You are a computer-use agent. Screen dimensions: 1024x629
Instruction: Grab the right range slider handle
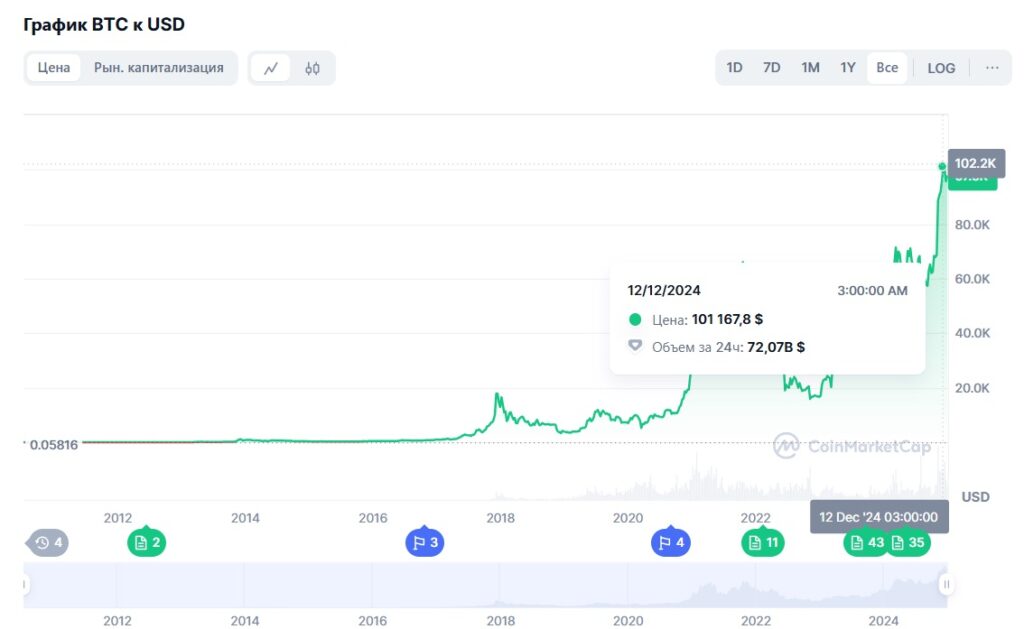coord(946,585)
